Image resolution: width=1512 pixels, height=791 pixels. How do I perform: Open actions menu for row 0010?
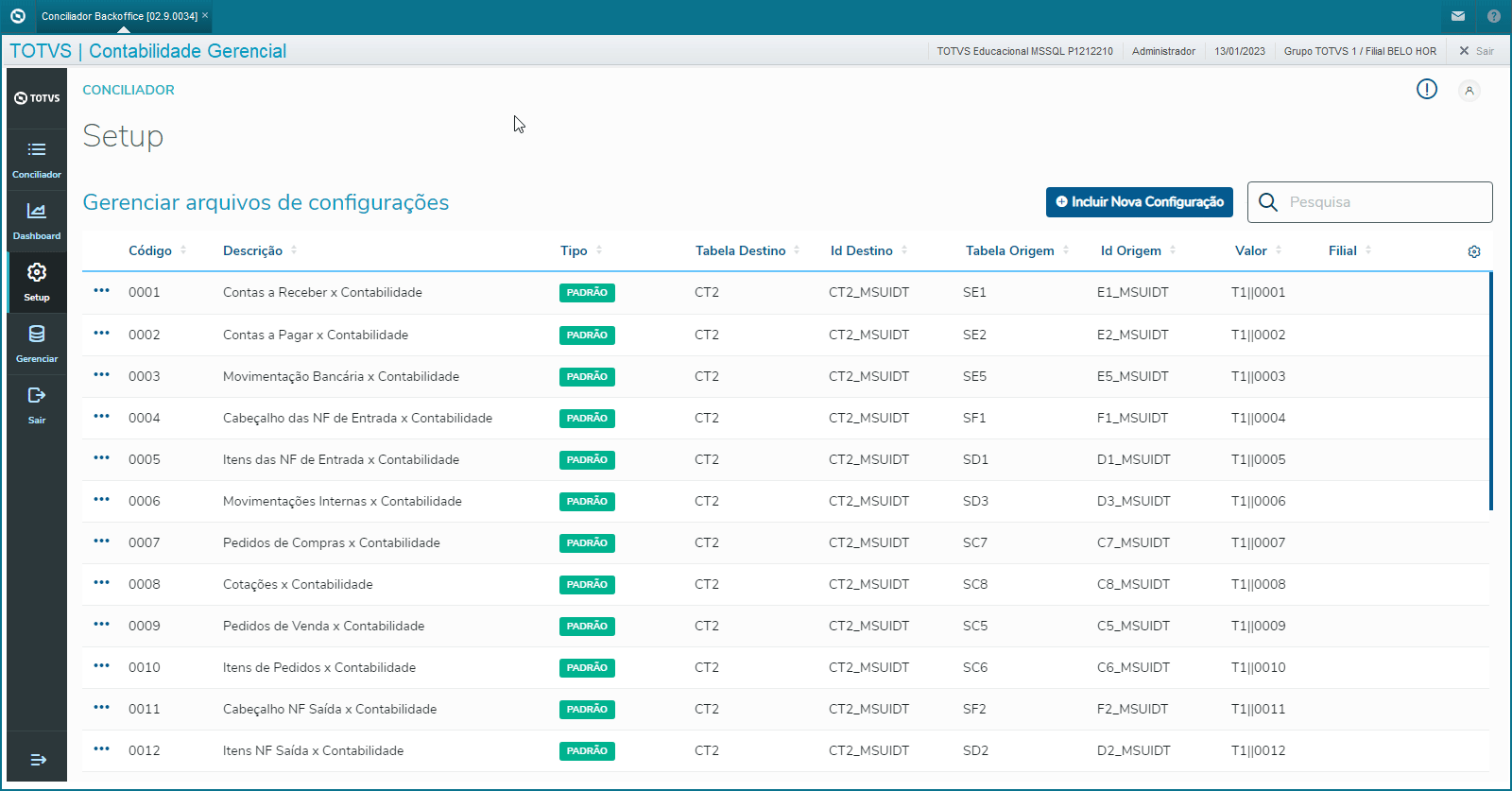102,666
